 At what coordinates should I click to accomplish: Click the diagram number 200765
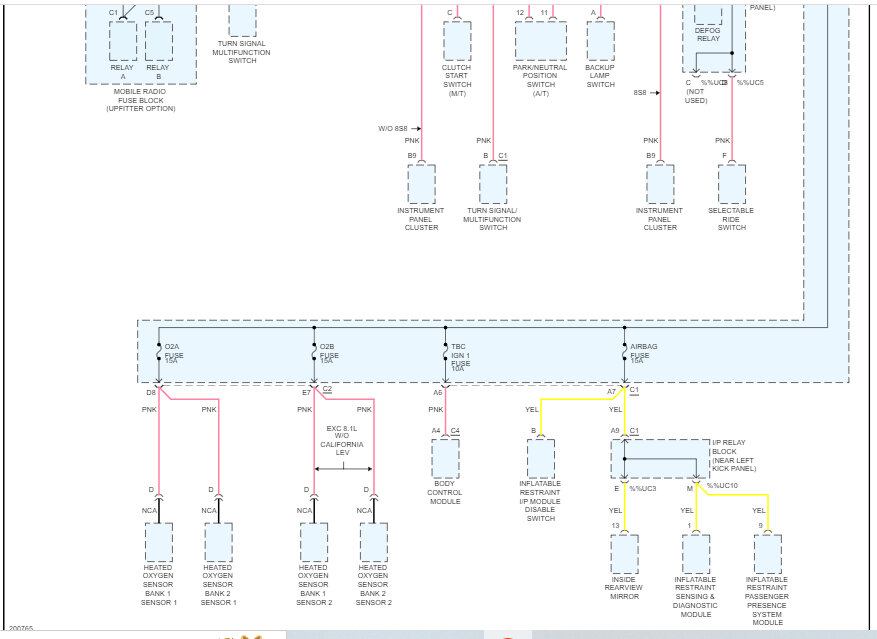21,628
